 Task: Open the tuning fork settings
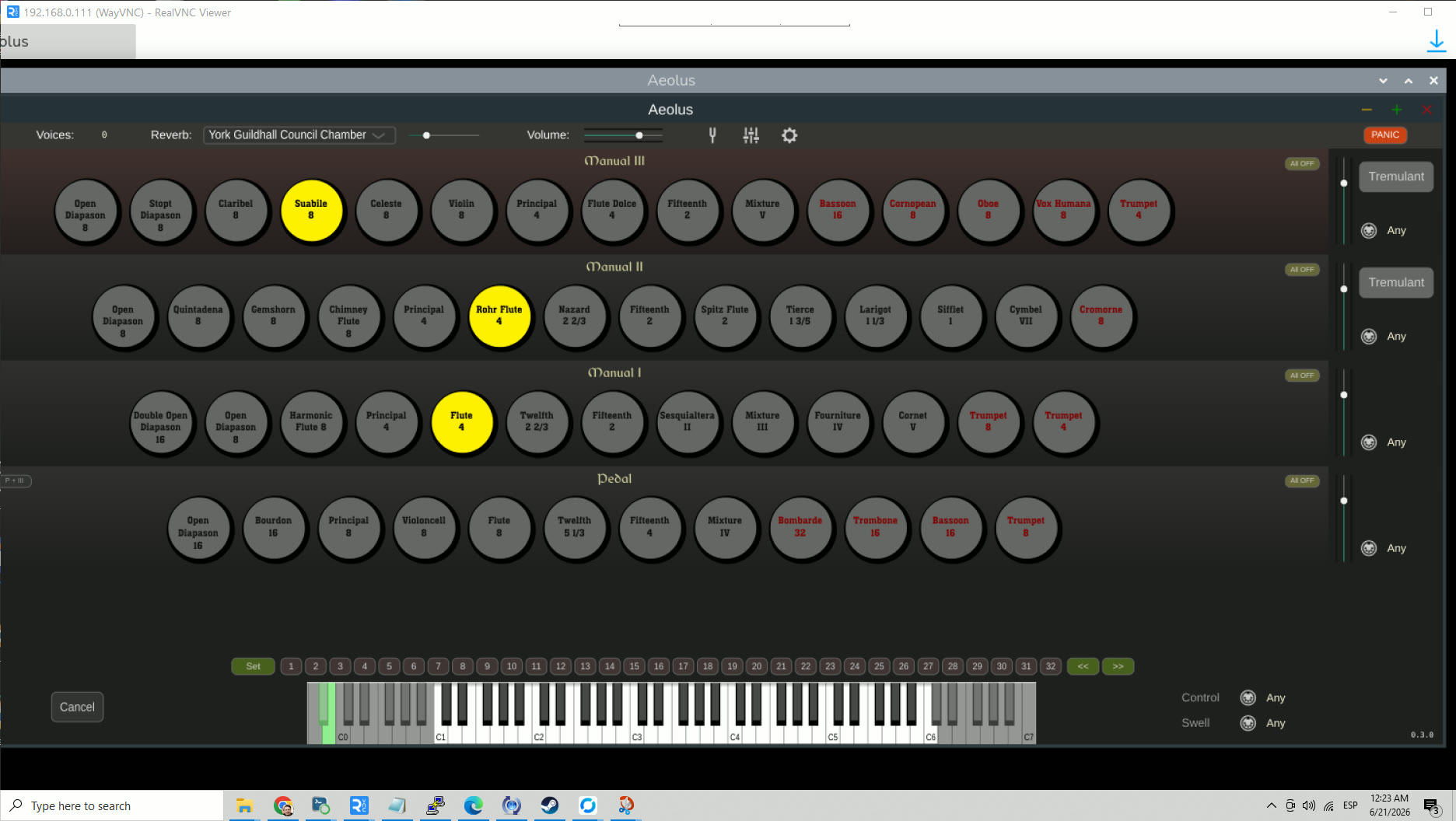(712, 135)
